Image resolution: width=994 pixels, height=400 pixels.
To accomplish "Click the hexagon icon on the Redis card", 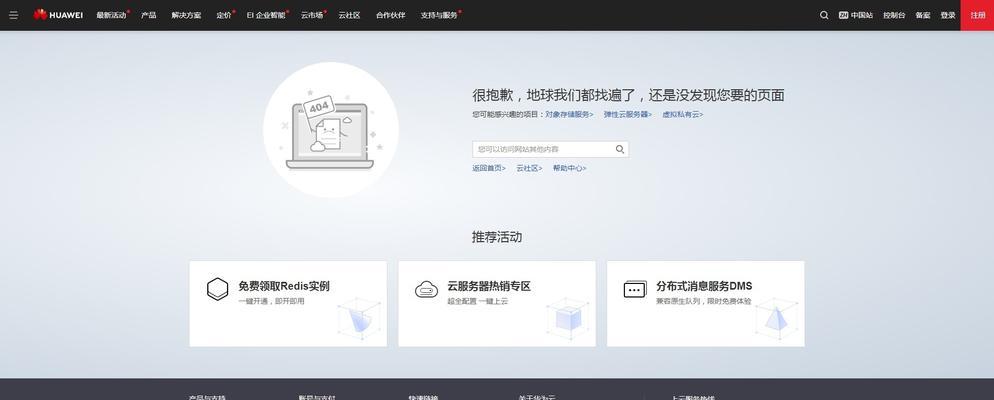I will [217, 289].
